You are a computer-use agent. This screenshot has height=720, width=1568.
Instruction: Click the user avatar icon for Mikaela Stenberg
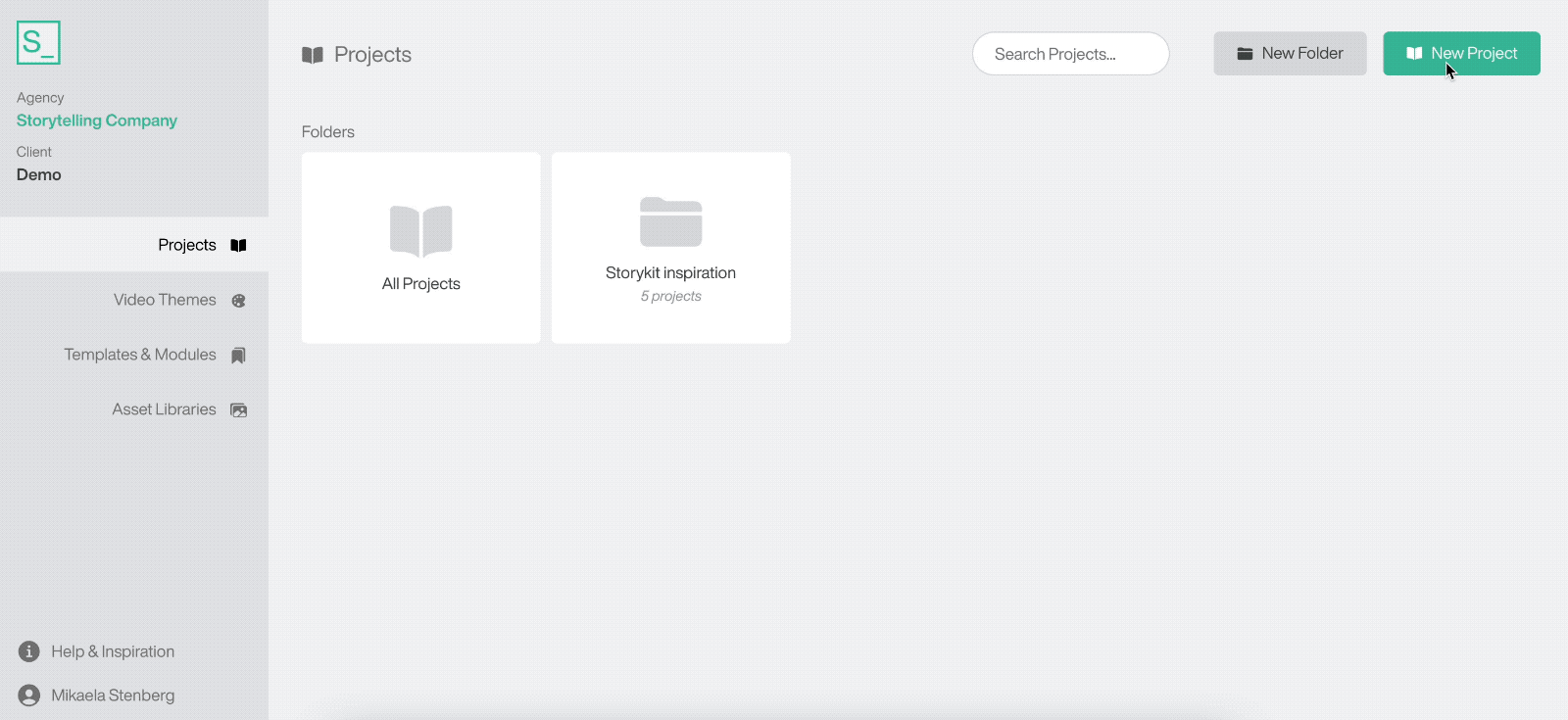pyautogui.click(x=29, y=696)
